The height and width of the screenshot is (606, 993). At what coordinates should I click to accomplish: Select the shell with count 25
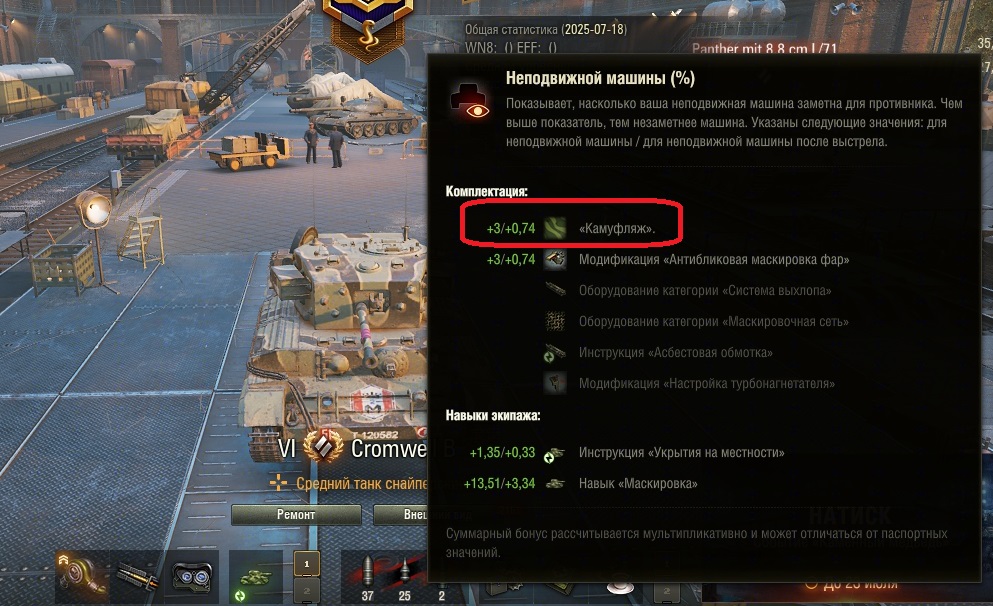[x=404, y=578]
